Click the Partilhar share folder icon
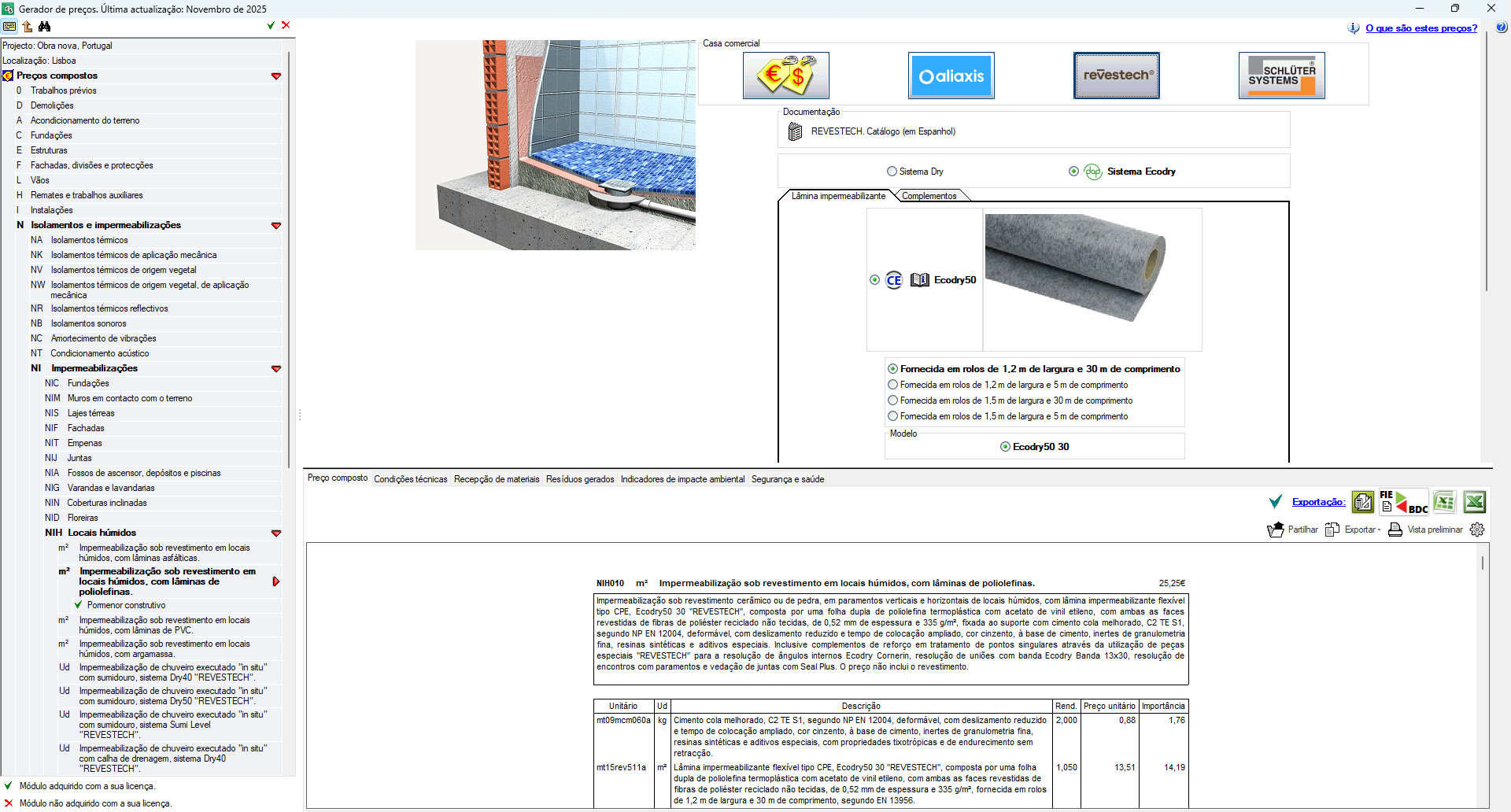This screenshot has width=1511, height=812. (1276, 530)
